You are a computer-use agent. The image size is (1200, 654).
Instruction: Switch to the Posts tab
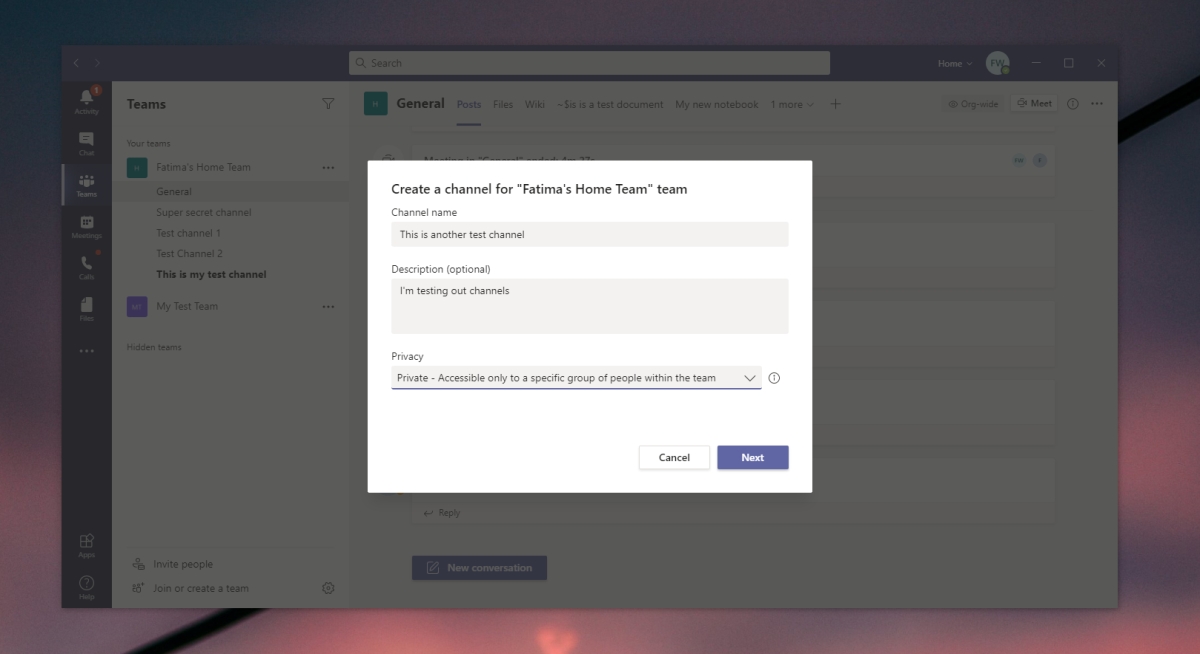469,104
